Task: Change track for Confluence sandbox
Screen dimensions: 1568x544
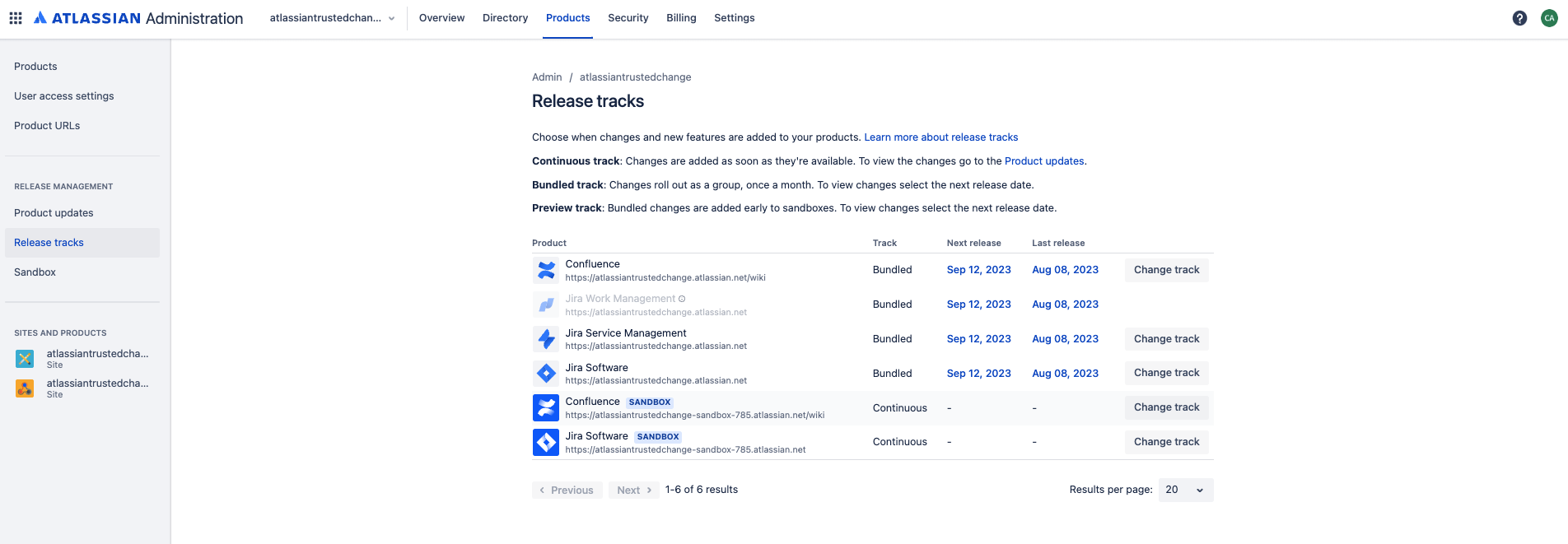Action: click(1166, 407)
